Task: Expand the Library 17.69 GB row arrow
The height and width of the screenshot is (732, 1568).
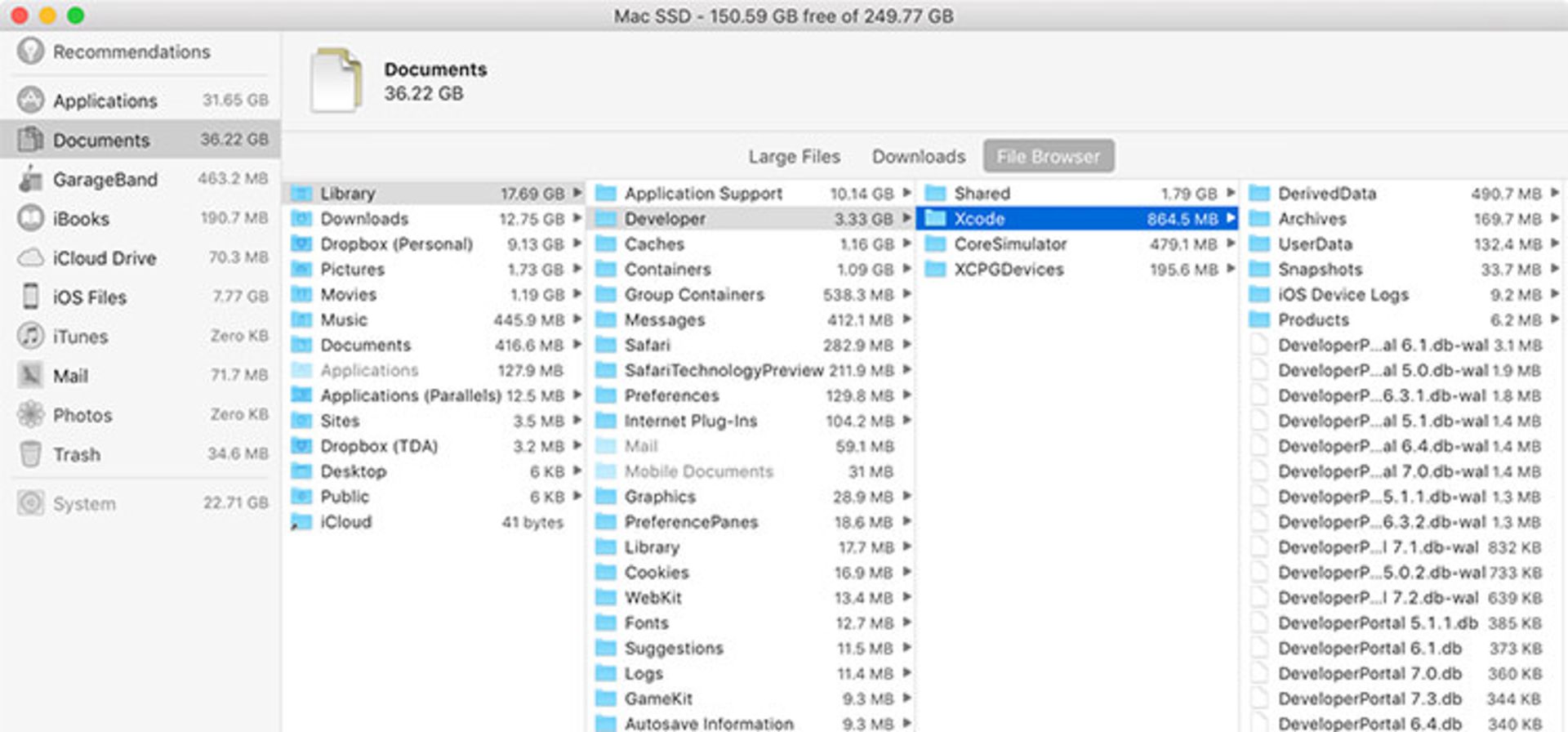Action: [577, 193]
